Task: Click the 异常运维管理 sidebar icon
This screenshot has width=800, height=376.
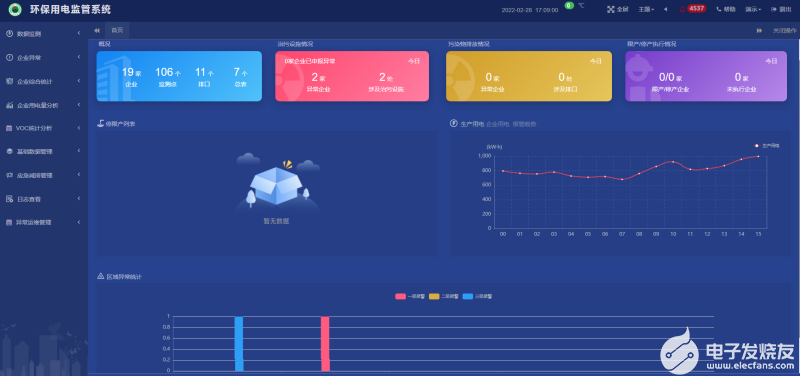Action: click(9, 222)
